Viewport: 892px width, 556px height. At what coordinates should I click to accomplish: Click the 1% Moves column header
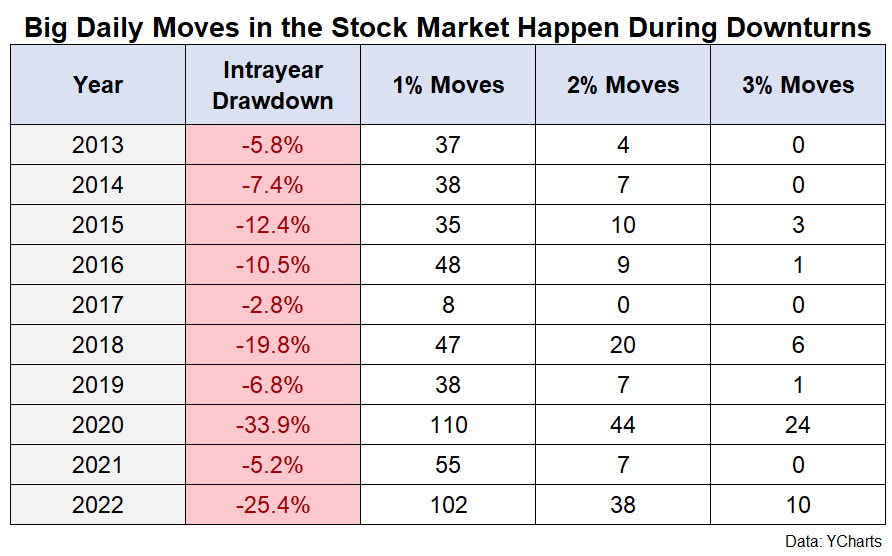pos(448,85)
